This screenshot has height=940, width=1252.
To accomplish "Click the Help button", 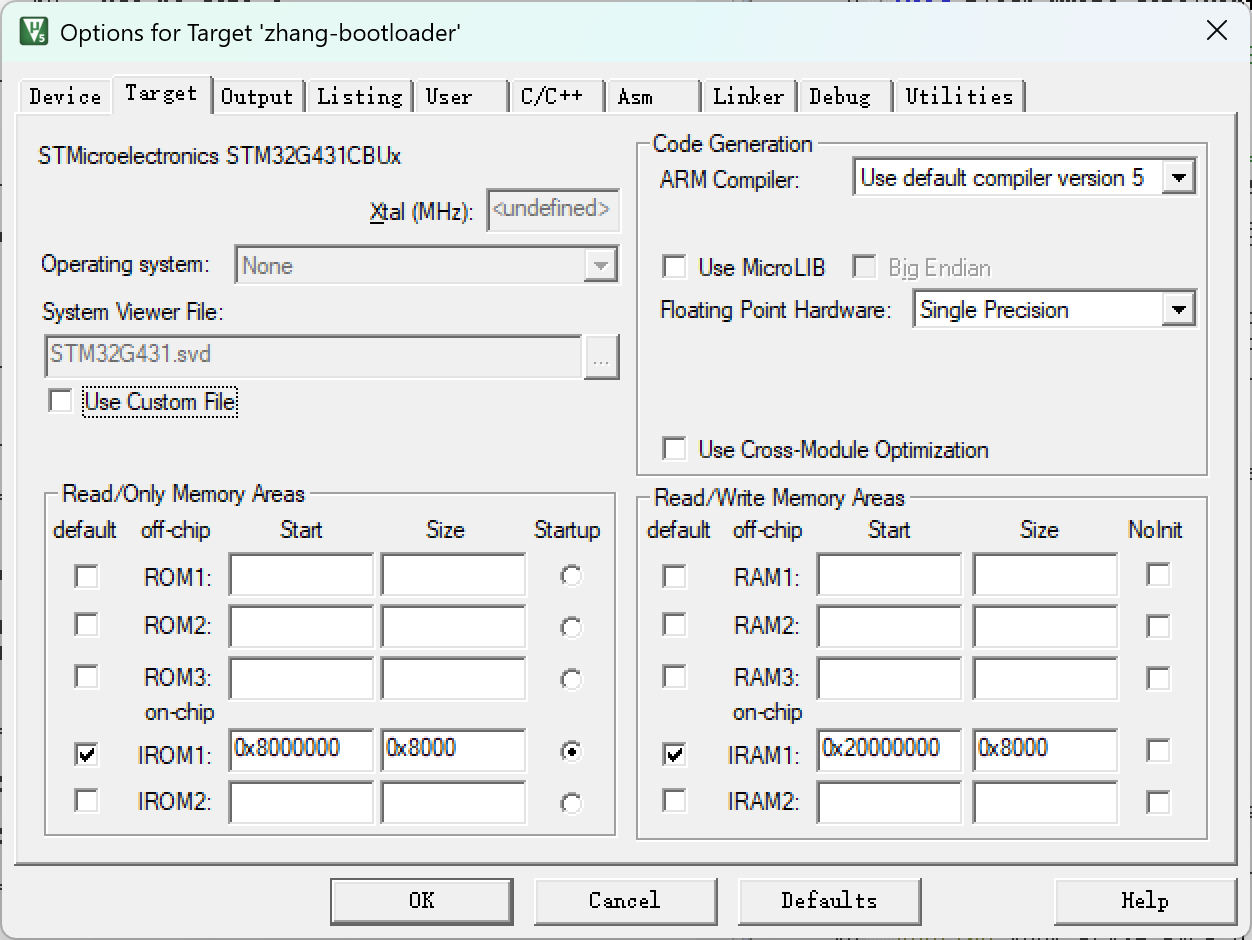I will pos(1145,901).
